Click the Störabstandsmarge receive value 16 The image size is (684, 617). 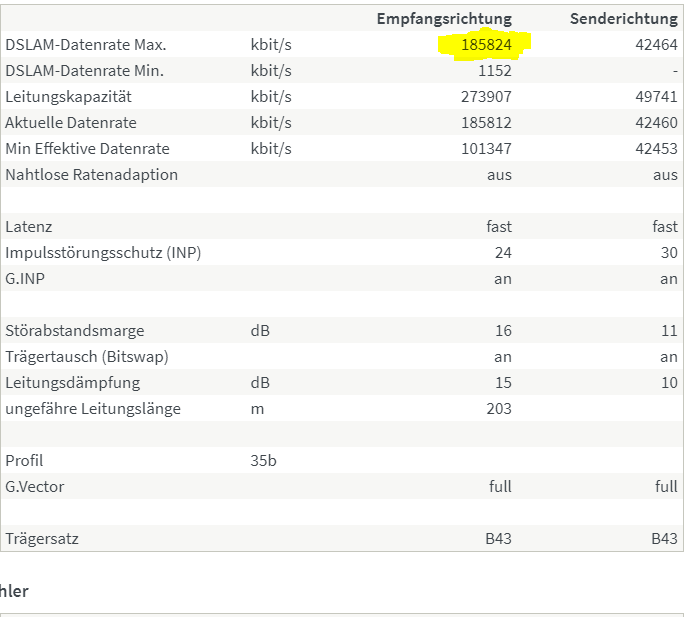(503, 331)
